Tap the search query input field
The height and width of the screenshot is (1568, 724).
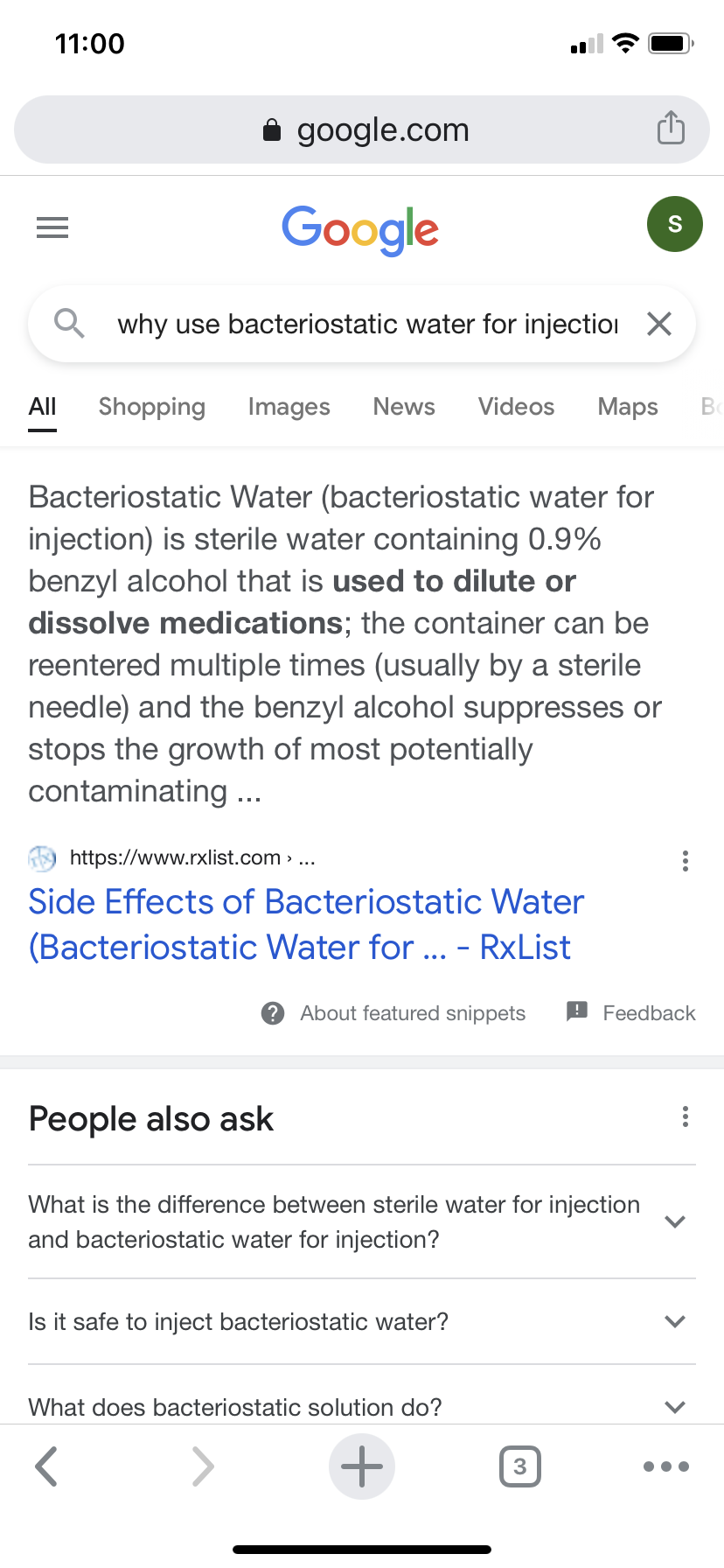pos(367,324)
